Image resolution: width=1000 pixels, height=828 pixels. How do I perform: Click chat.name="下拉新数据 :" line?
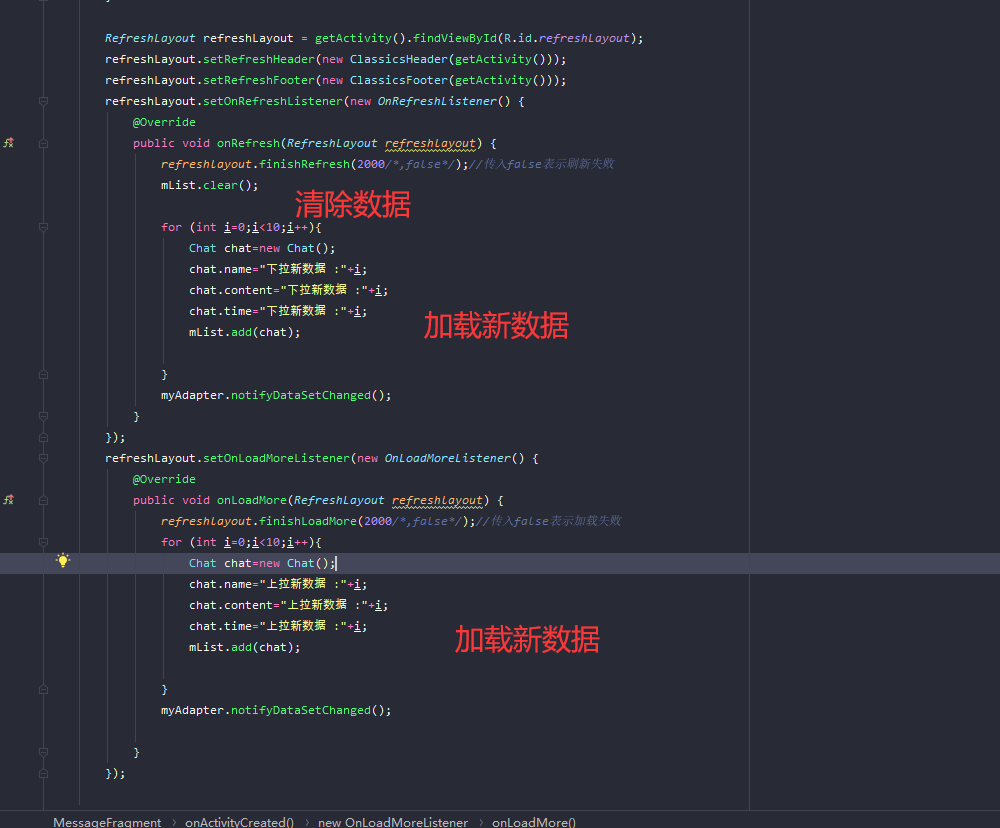pyautogui.click(x=277, y=269)
